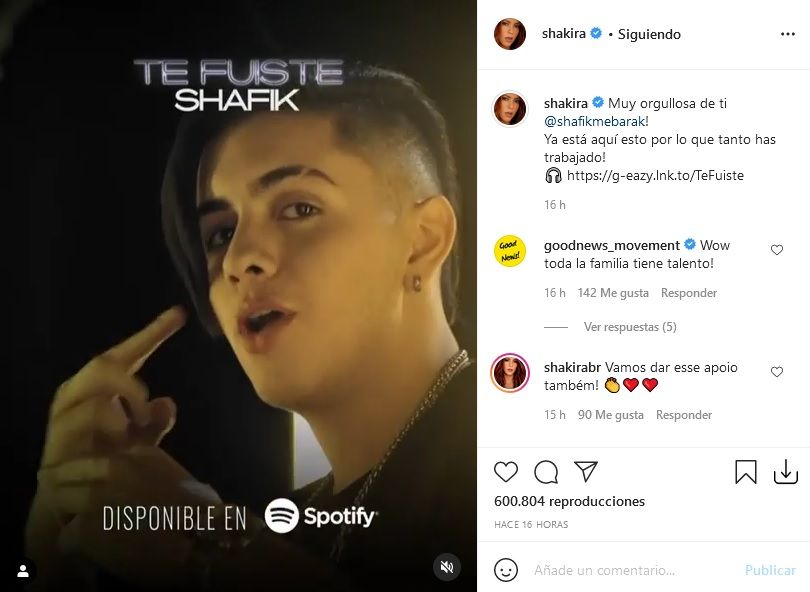The image size is (810, 592).
Task: View the 142 Me gusta likes list
Action: [613, 293]
